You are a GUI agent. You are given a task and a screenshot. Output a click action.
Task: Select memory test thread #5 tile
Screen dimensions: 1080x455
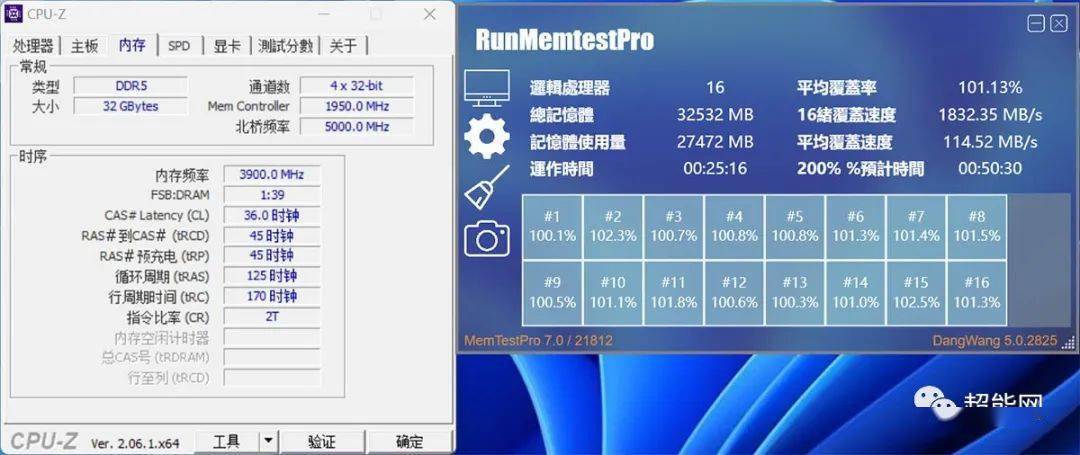click(795, 226)
